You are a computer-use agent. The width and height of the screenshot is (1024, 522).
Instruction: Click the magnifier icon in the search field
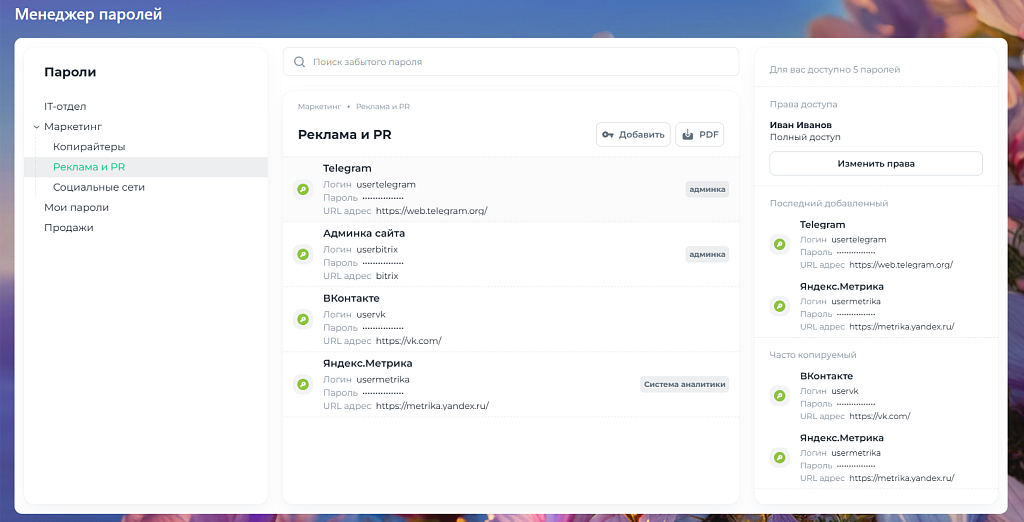pyautogui.click(x=299, y=62)
